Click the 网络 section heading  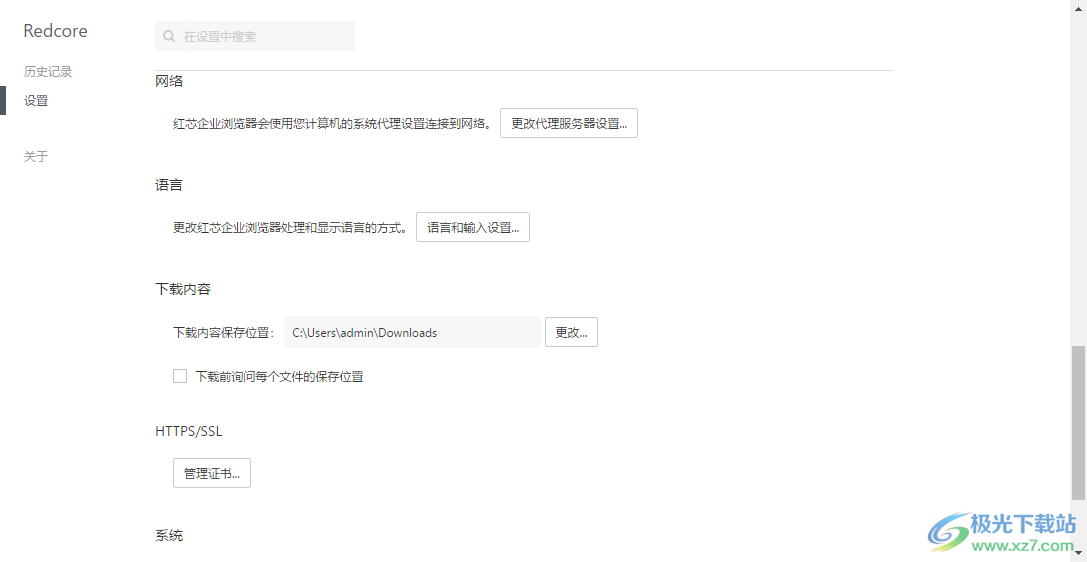point(169,81)
